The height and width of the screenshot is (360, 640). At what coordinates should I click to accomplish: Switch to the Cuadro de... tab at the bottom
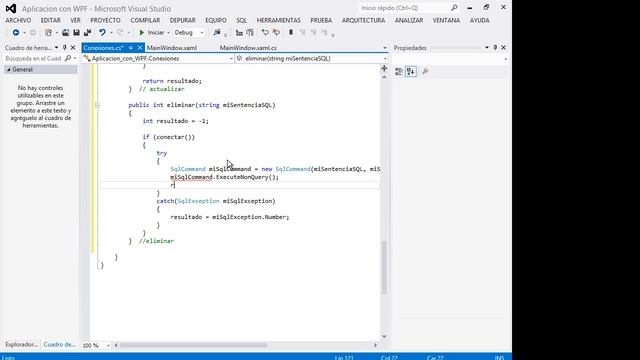point(59,344)
